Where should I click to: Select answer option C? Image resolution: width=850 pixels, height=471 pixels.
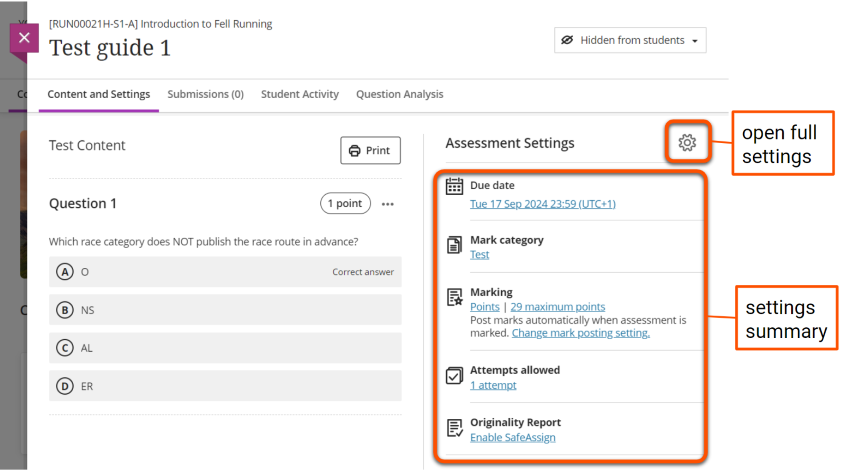(65, 348)
